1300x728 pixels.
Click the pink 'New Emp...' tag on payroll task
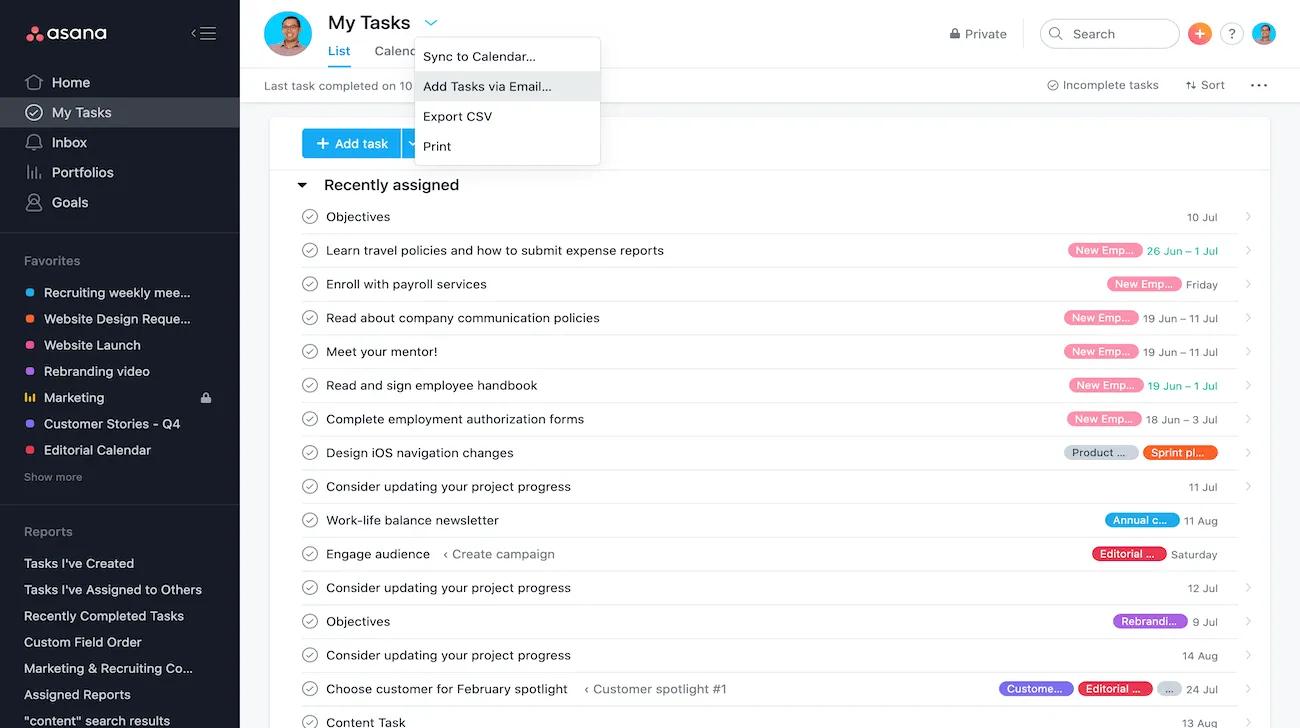[x=1143, y=284]
